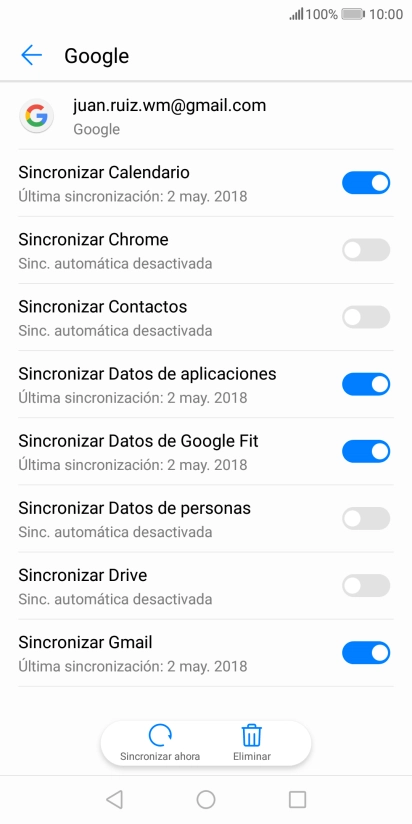Enable the Sincronizar Chrome toggle
This screenshot has height=824, width=412.
click(x=366, y=250)
